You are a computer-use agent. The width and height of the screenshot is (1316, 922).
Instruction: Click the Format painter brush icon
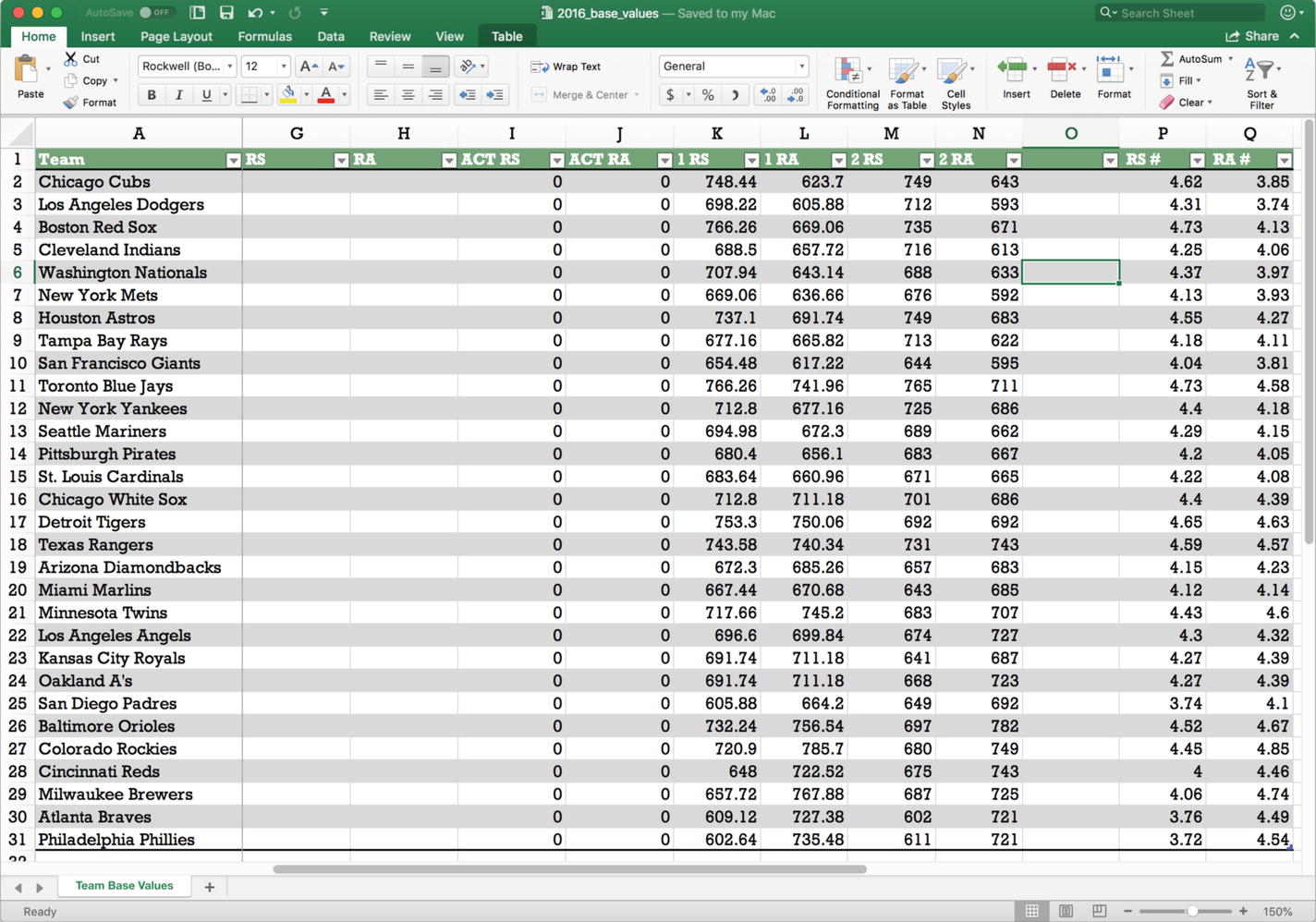coord(71,102)
